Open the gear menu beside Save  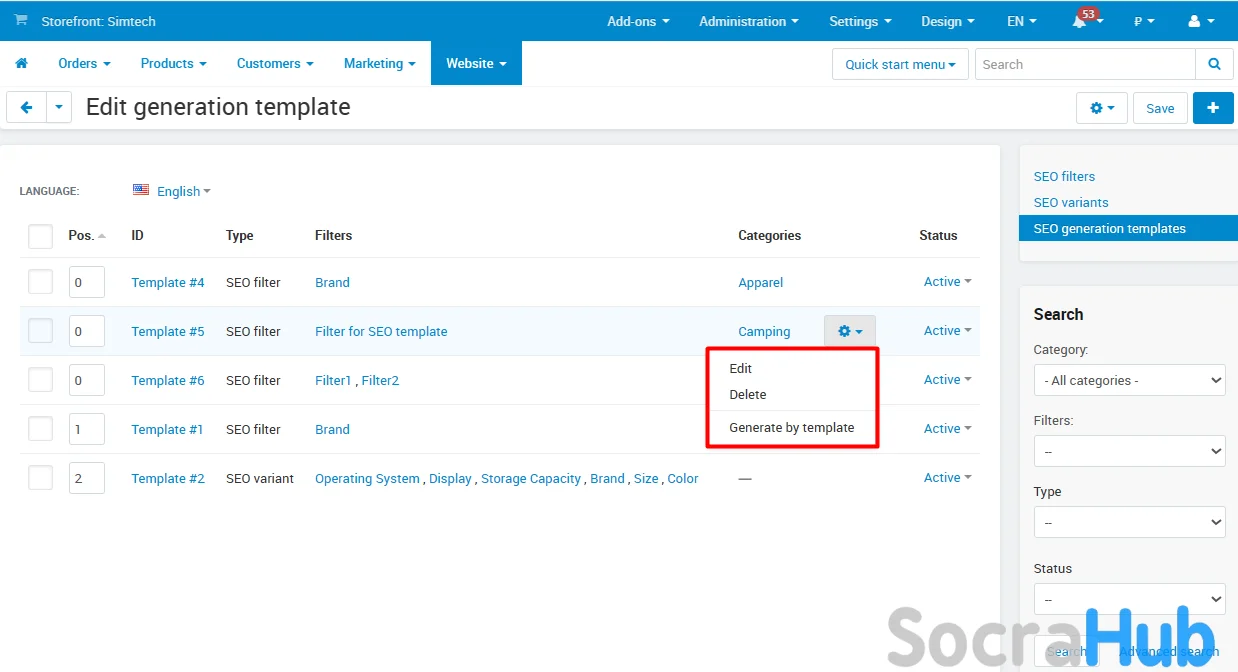tap(1101, 108)
